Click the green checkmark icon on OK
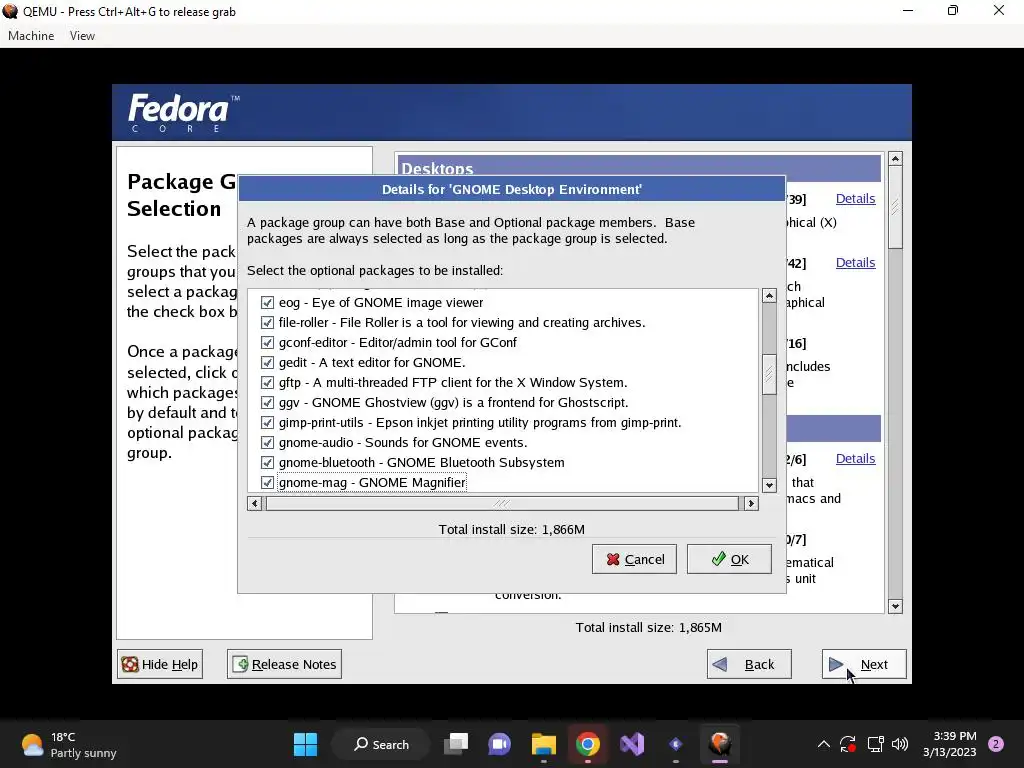Viewport: 1024px width, 768px height. pos(718,559)
